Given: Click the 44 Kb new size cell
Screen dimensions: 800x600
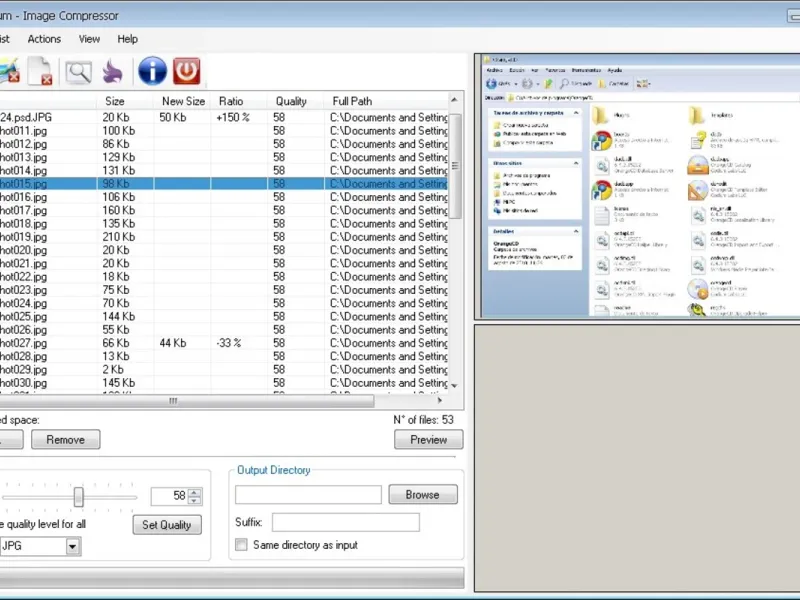Looking at the screenshot, I should point(173,343).
